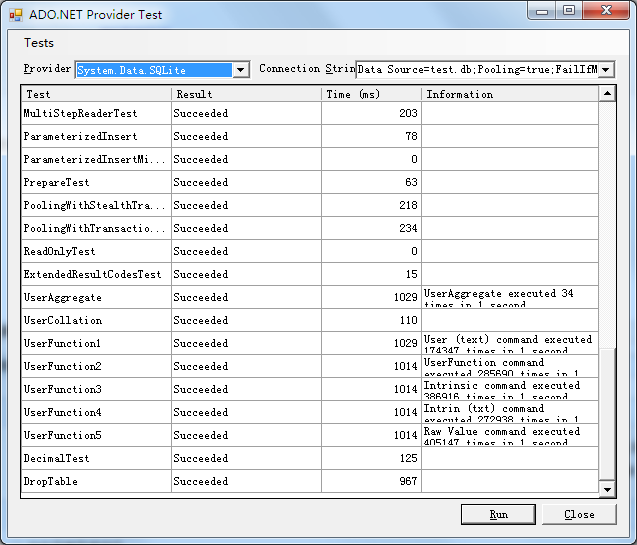Open the Tests menu

point(39,43)
